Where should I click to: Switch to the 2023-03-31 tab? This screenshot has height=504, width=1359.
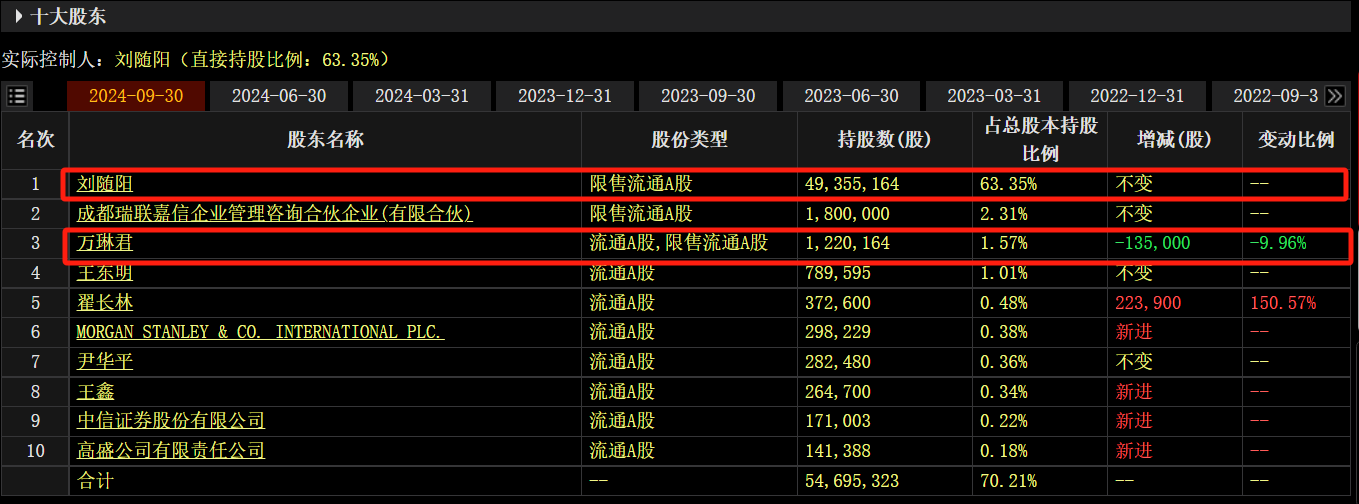[994, 96]
